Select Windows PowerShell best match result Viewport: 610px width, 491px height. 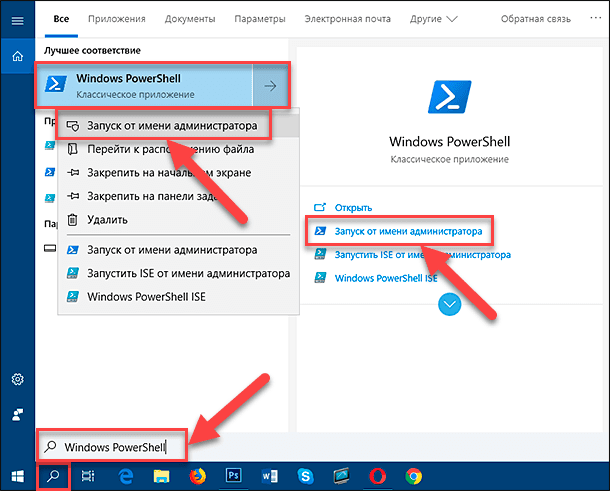pos(144,85)
